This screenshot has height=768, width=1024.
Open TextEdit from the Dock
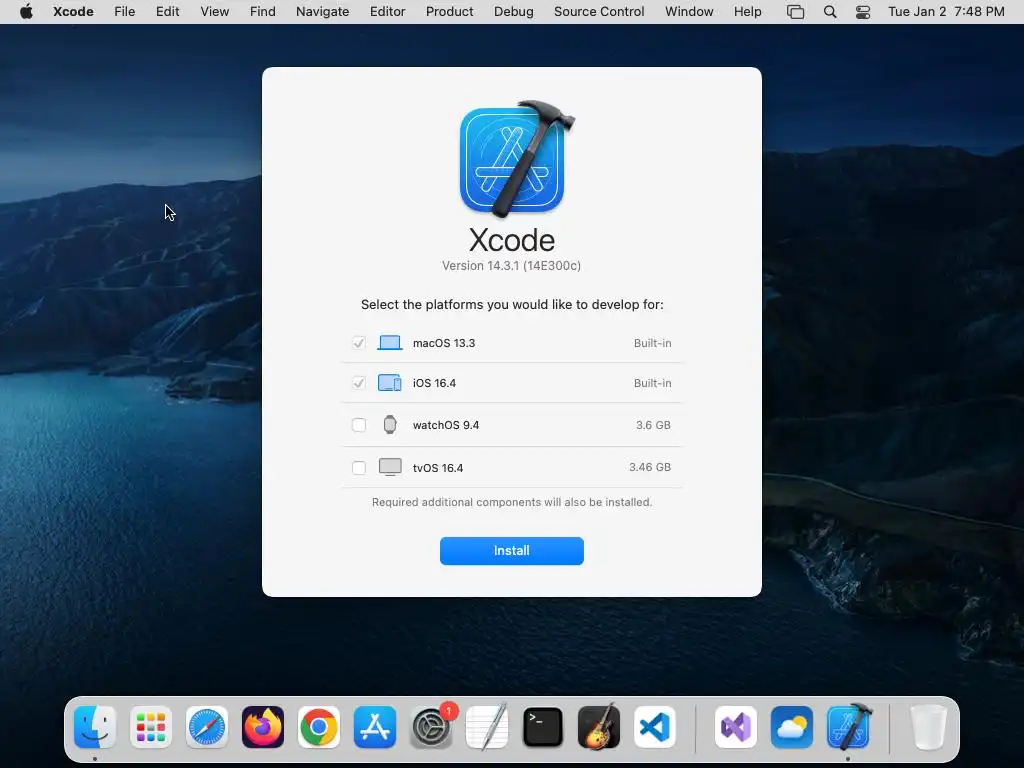[487, 727]
